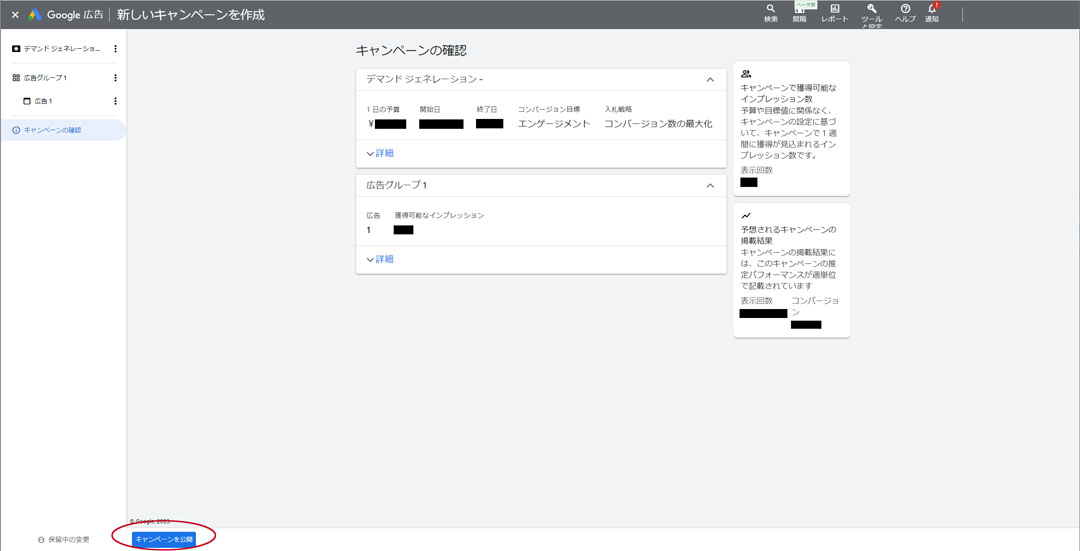This screenshot has height=551, width=1080.
Task: Open three-dot menu for 広告 1
Action: tap(115, 101)
